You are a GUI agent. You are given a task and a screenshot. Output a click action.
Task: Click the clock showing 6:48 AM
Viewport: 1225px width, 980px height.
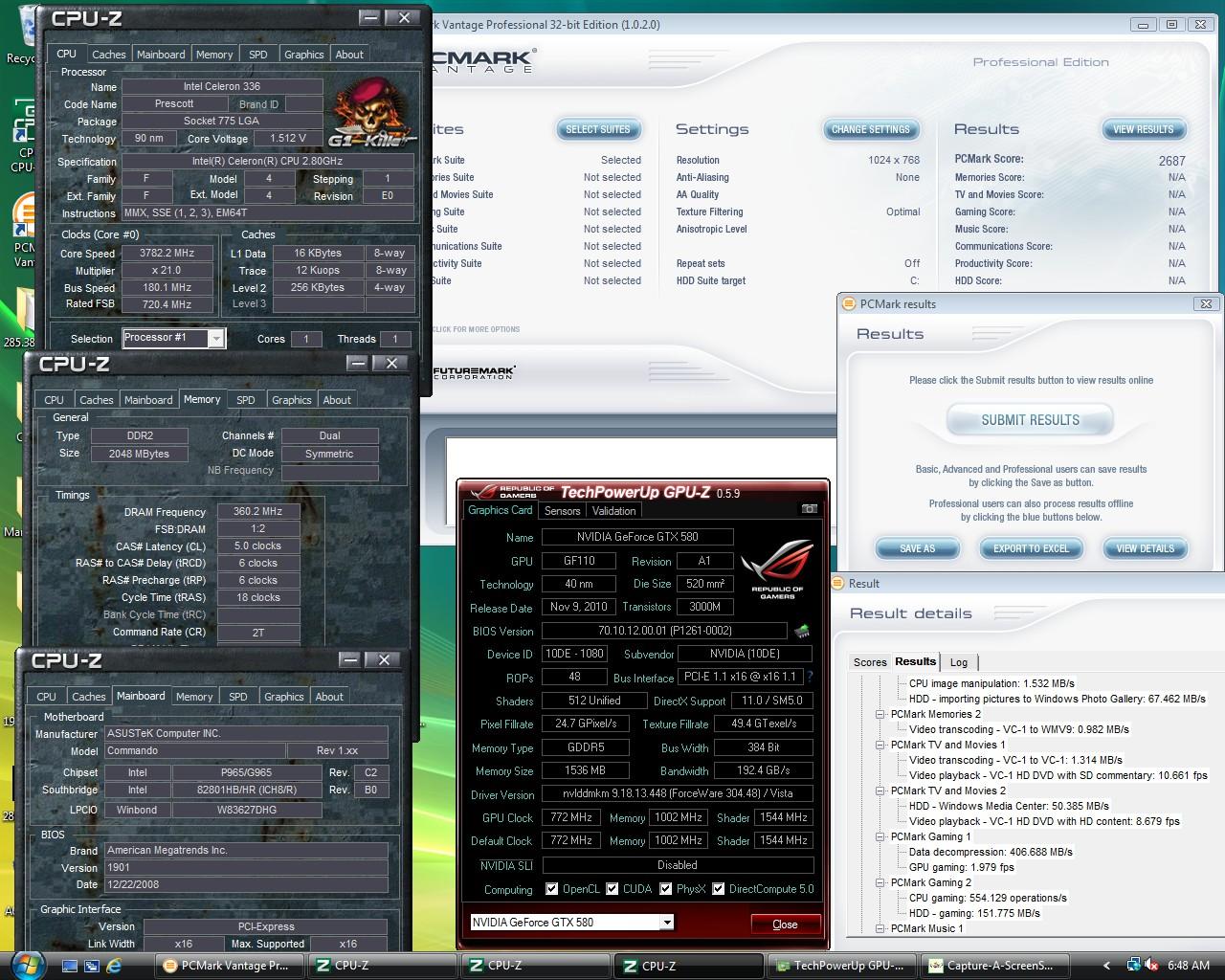1189,966
